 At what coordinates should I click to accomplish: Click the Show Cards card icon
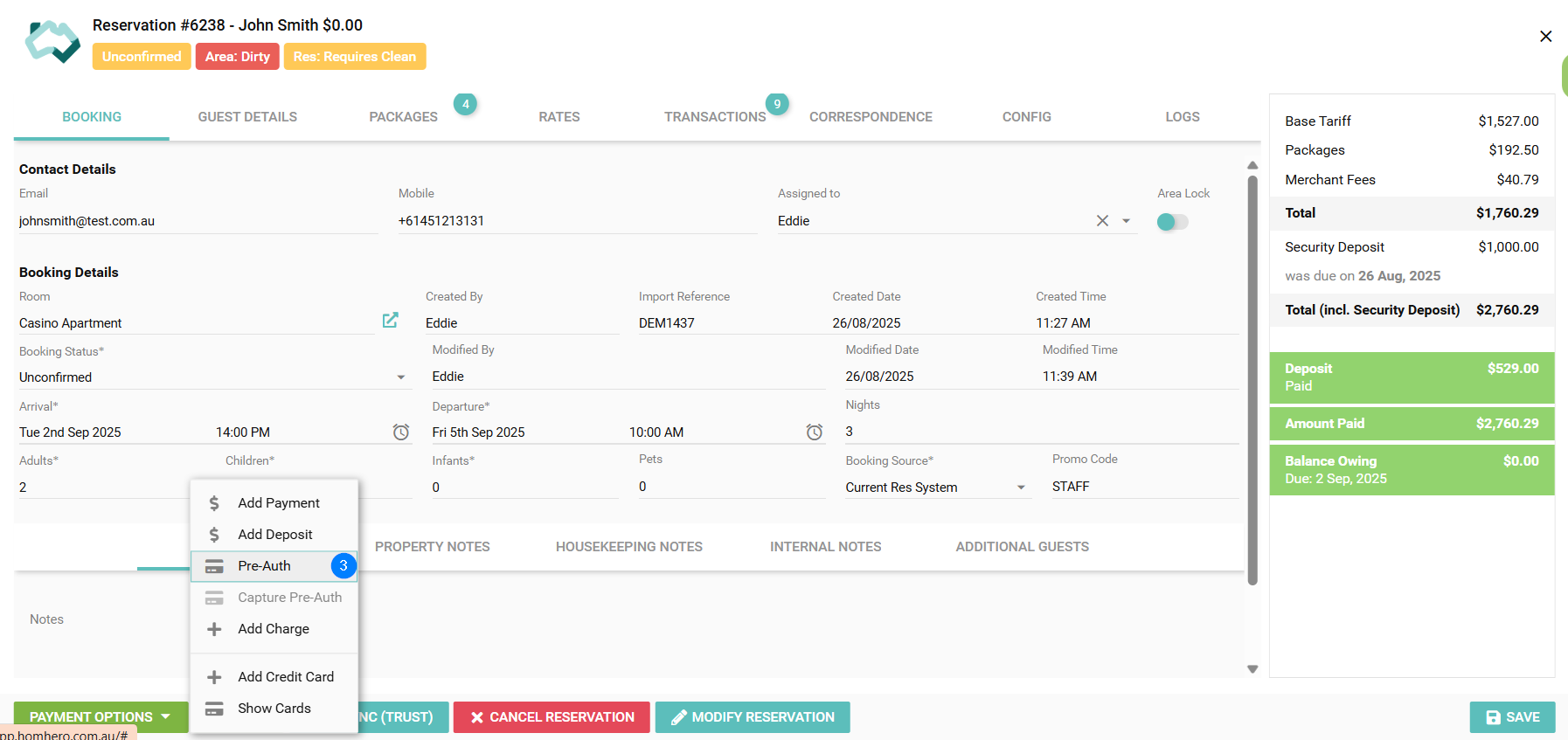(214, 709)
